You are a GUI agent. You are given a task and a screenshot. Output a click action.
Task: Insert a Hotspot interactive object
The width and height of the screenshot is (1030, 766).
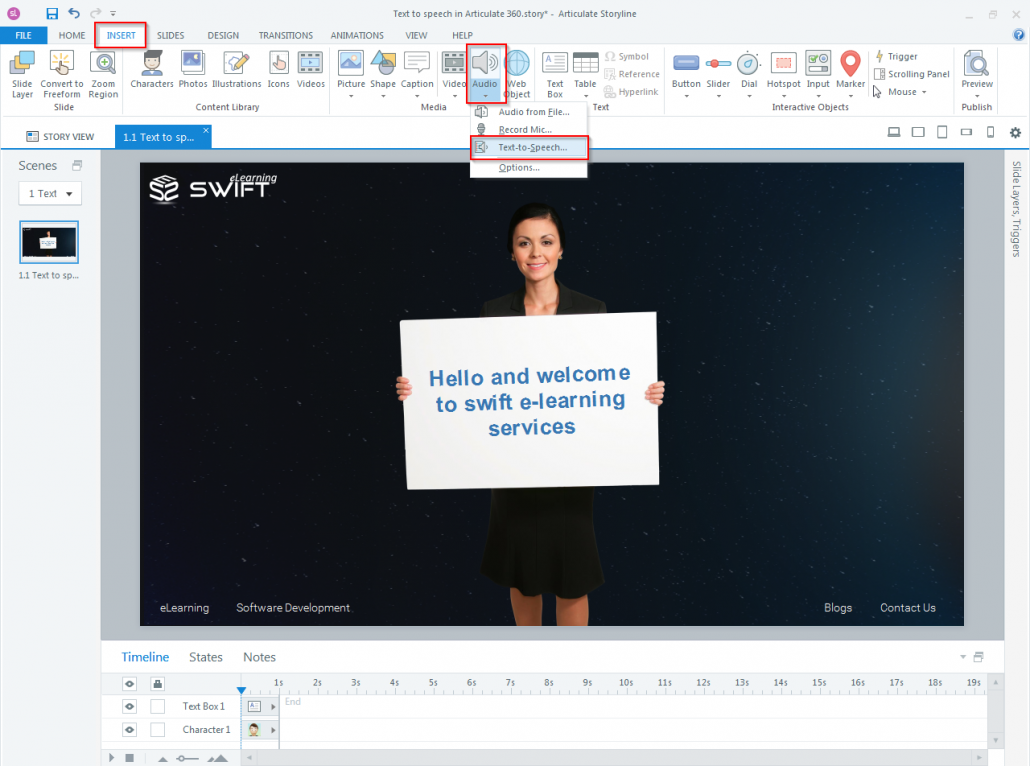[x=783, y=70]
